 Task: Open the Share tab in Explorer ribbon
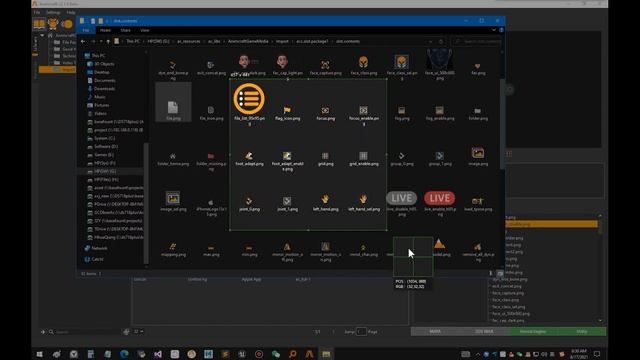pyautogui.click(x=125, y=30)
